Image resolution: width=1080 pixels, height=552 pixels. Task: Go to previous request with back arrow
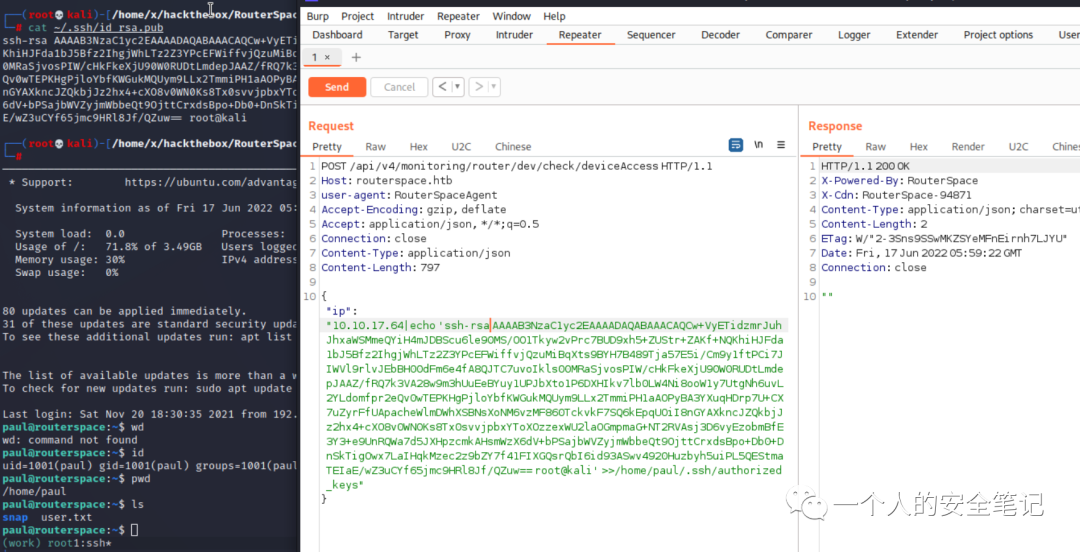click(442, 87)
